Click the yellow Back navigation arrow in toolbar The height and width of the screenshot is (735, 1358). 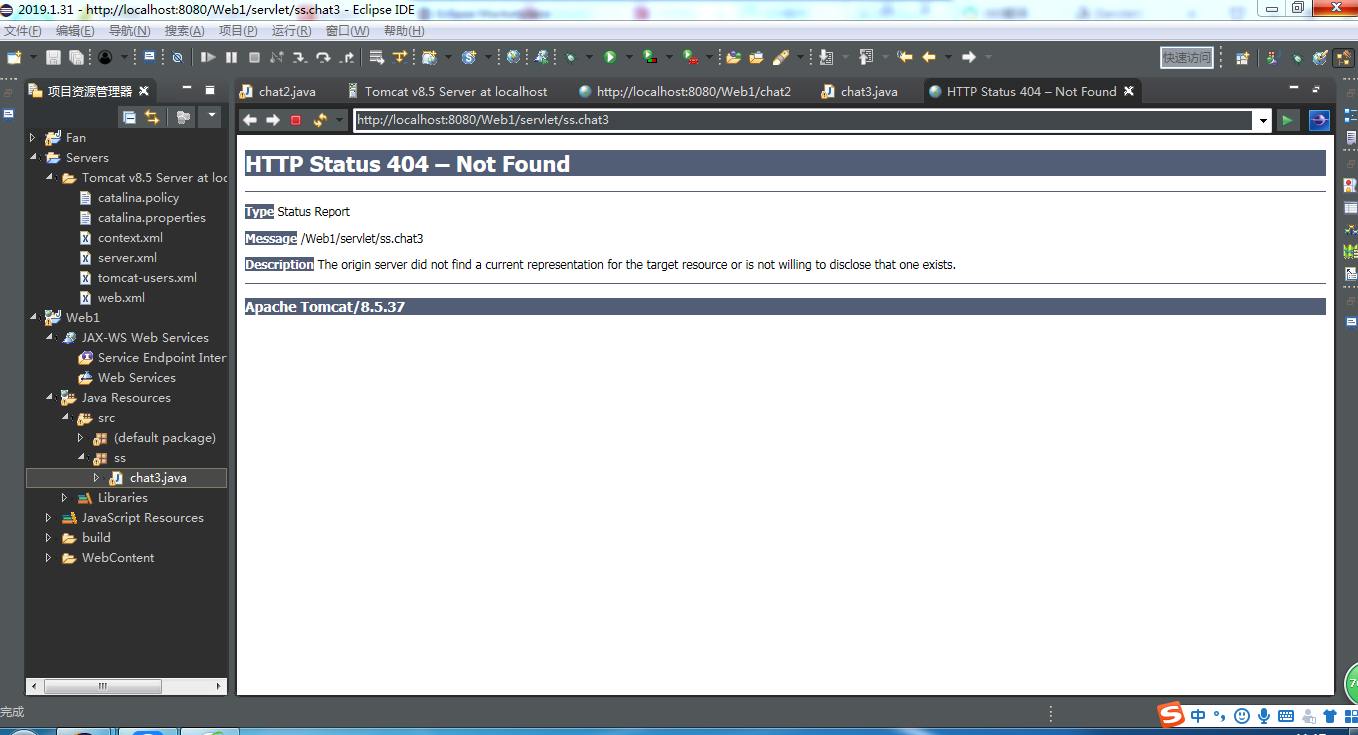[x=929, y=57]
